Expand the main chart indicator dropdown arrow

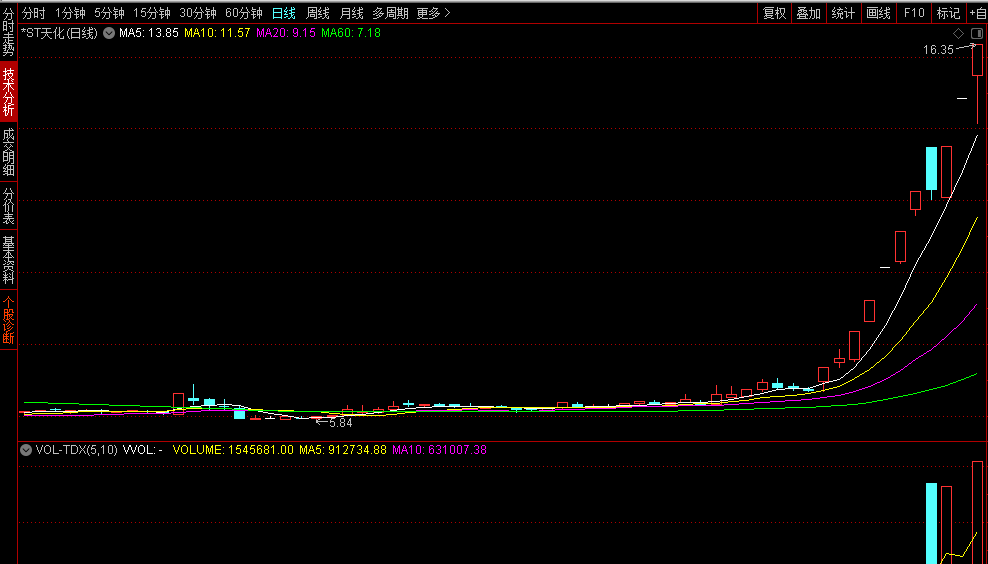coord(109,33)
